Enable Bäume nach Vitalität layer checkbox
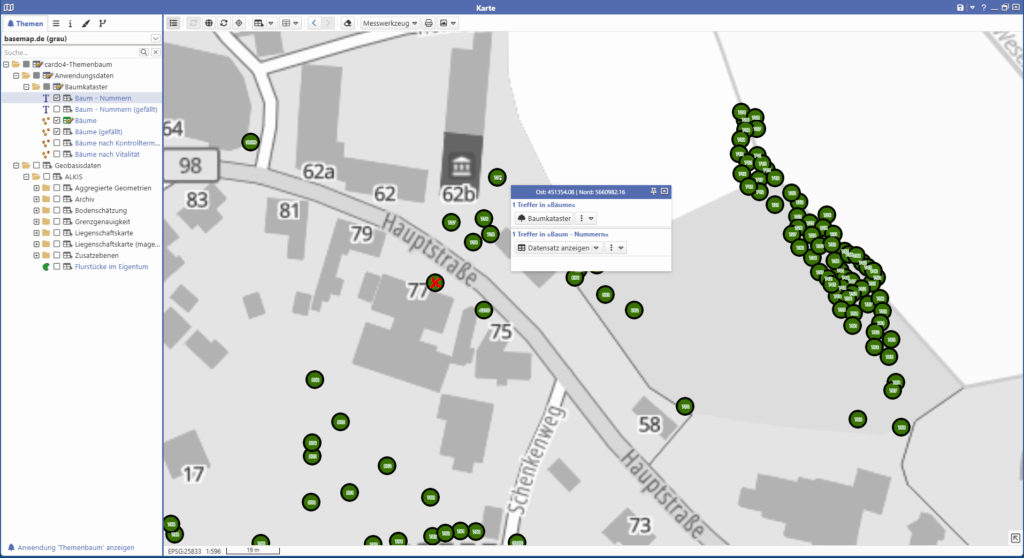This screenshot has width=1024, height=558. tap(57, 153)
